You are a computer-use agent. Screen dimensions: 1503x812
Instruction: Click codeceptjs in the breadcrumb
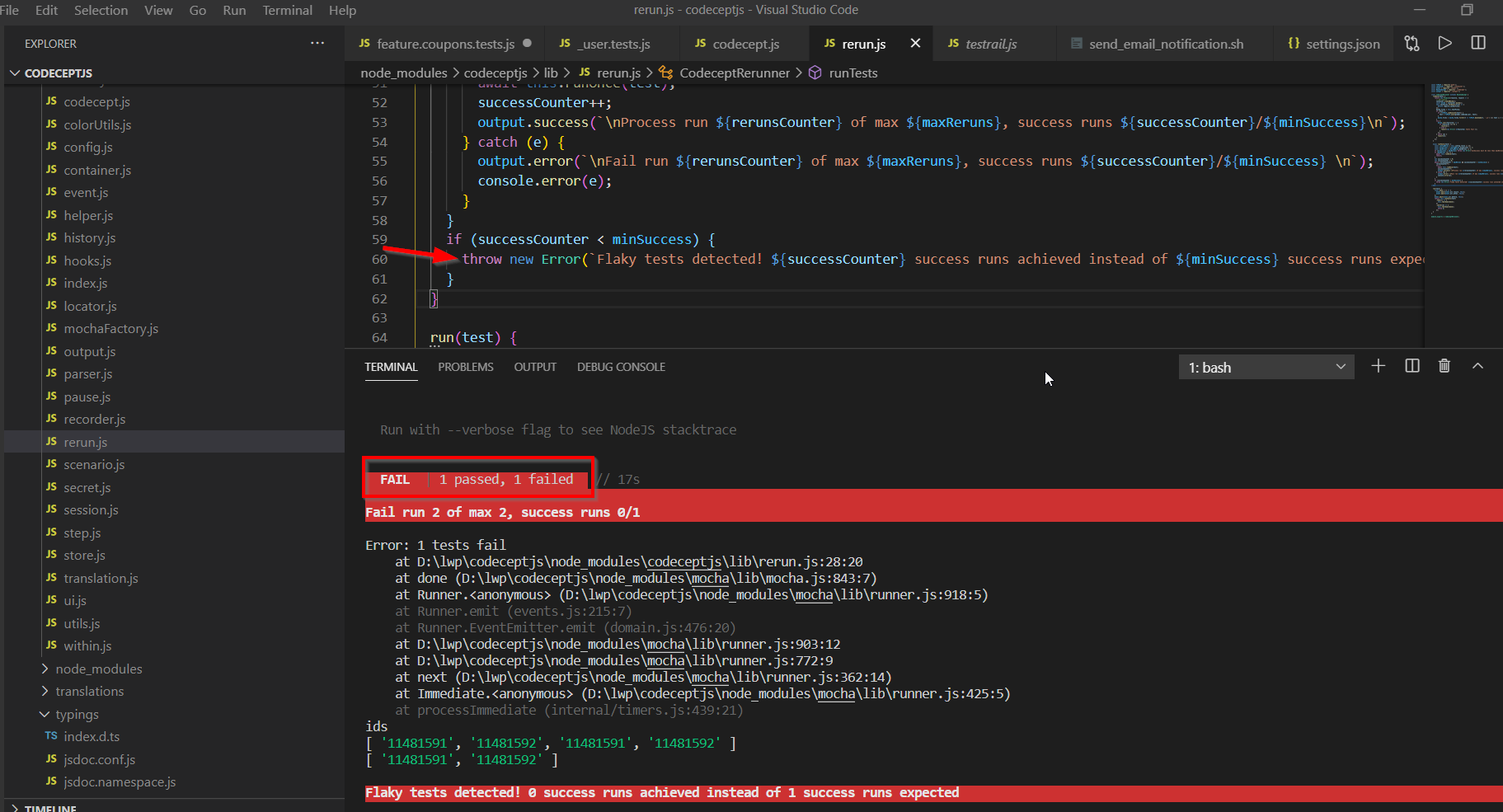point(496,73)
